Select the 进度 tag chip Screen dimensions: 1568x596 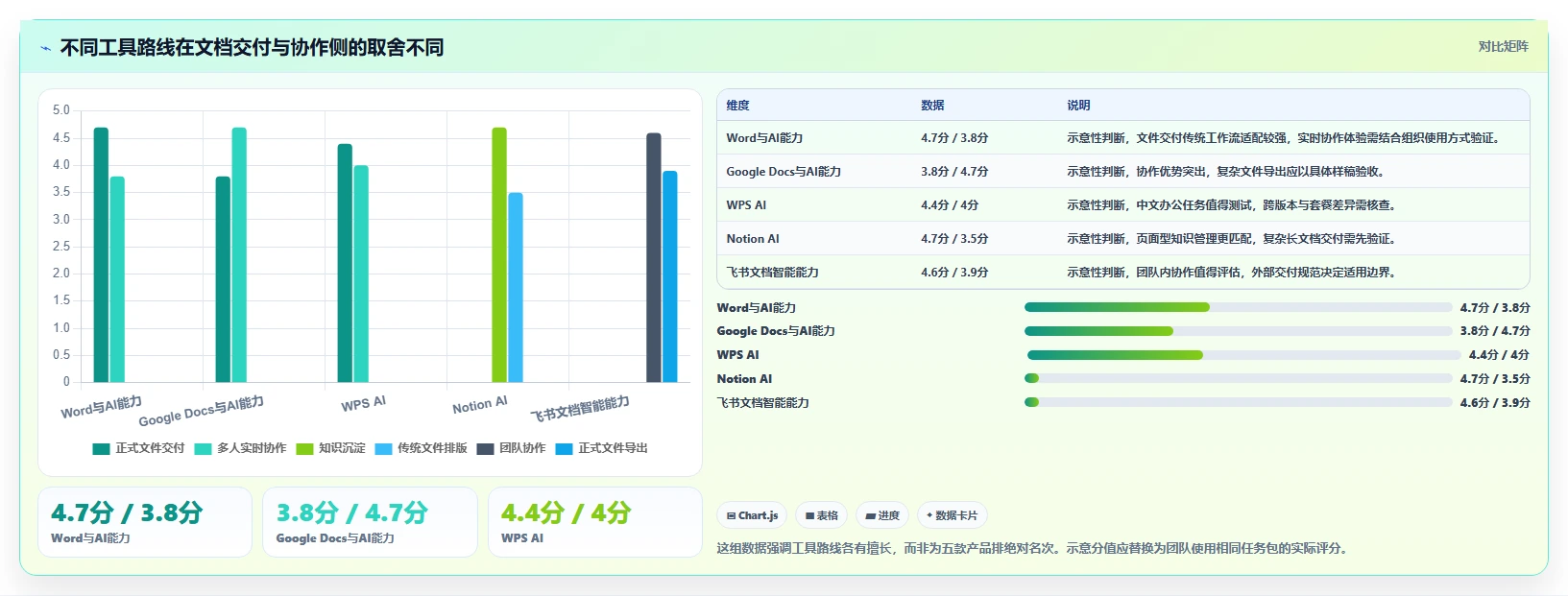(882, 515)
